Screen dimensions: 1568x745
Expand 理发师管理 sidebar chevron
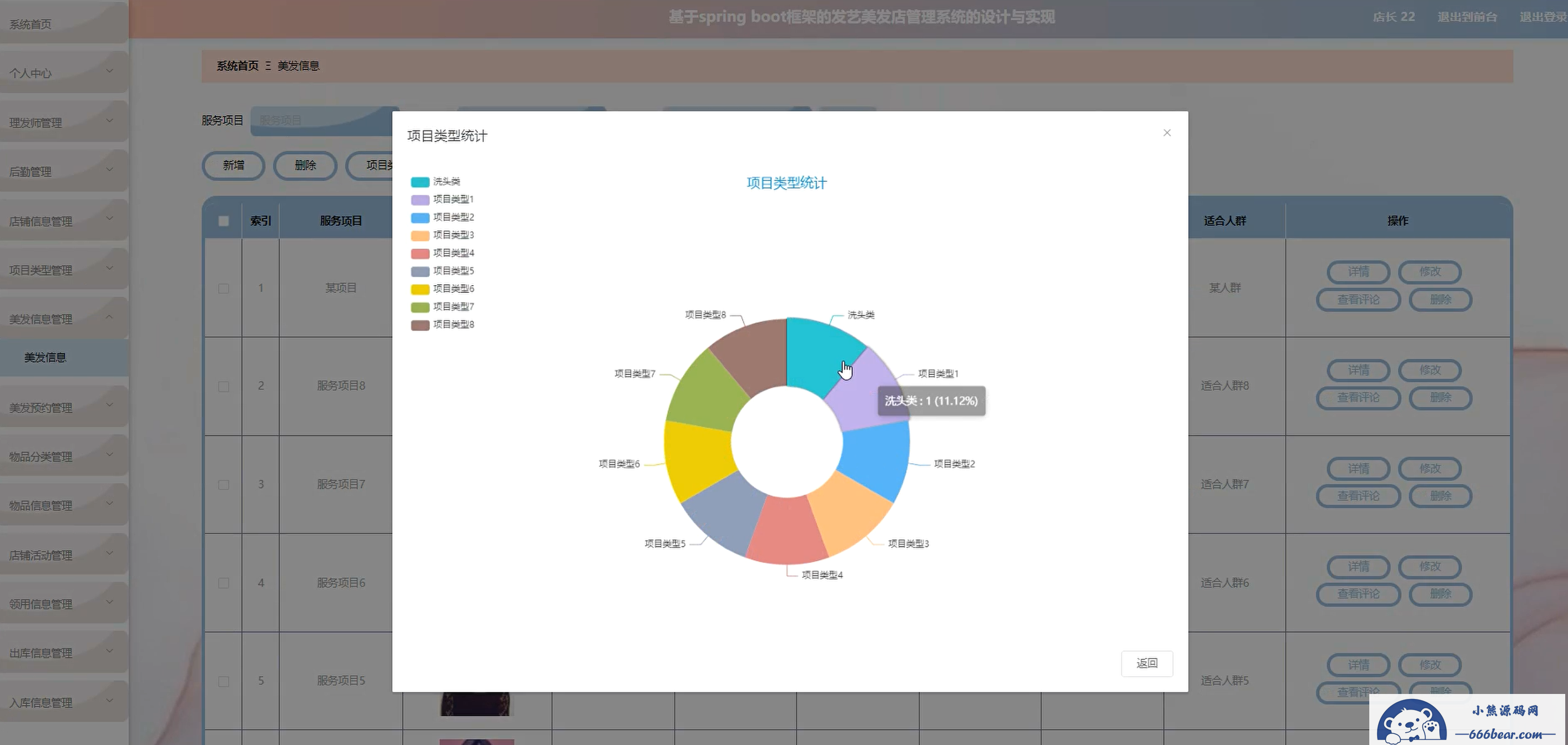coord(109,120)
